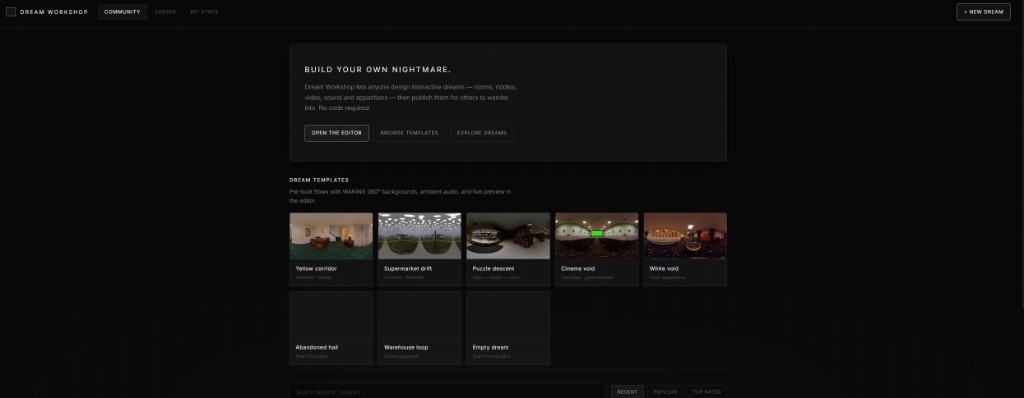1024x398 pixels.
Task: Select the Empty dream template card
Action: pyautogui.click(x=508, y=328)
